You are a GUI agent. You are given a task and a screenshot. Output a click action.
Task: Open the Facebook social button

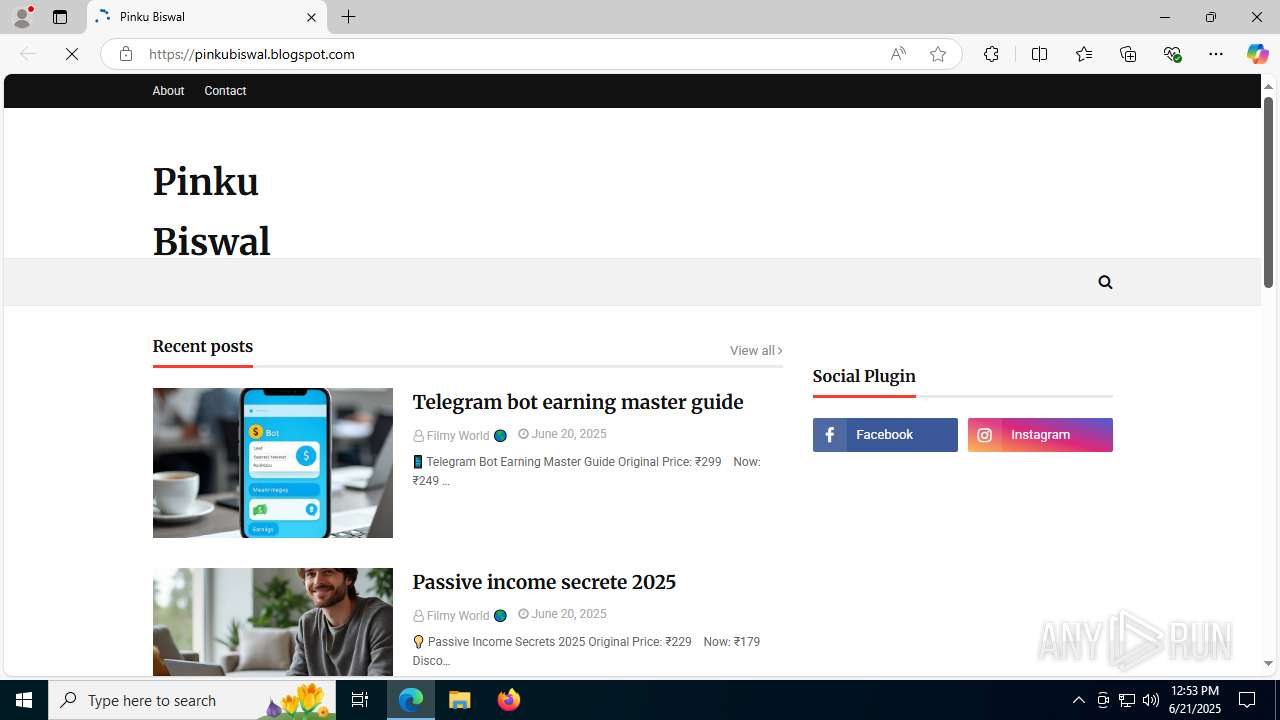885,435
